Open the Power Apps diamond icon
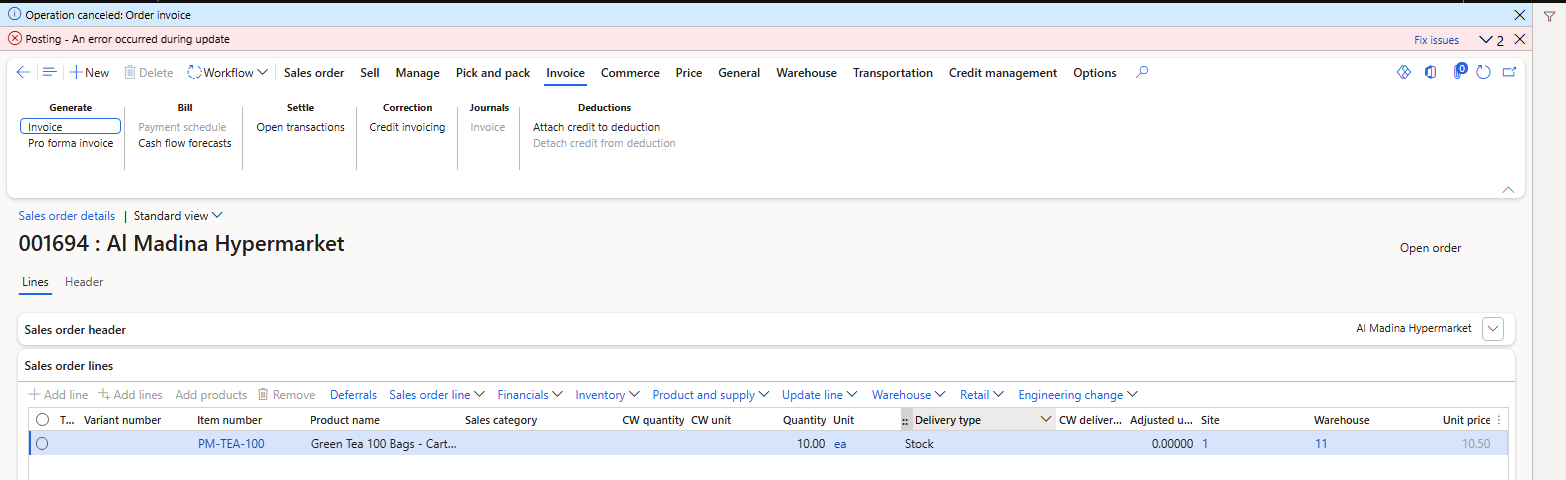1566x480 pixels. coord(1403,72)
